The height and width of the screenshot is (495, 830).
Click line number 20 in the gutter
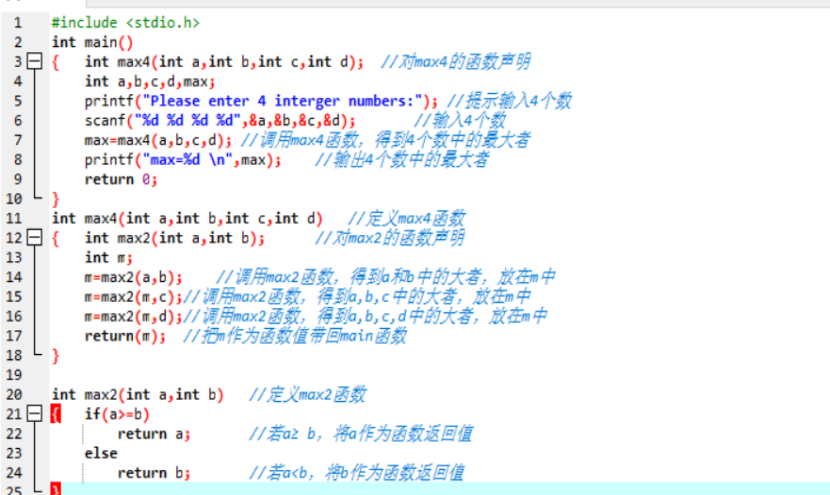tap(14, 394)
